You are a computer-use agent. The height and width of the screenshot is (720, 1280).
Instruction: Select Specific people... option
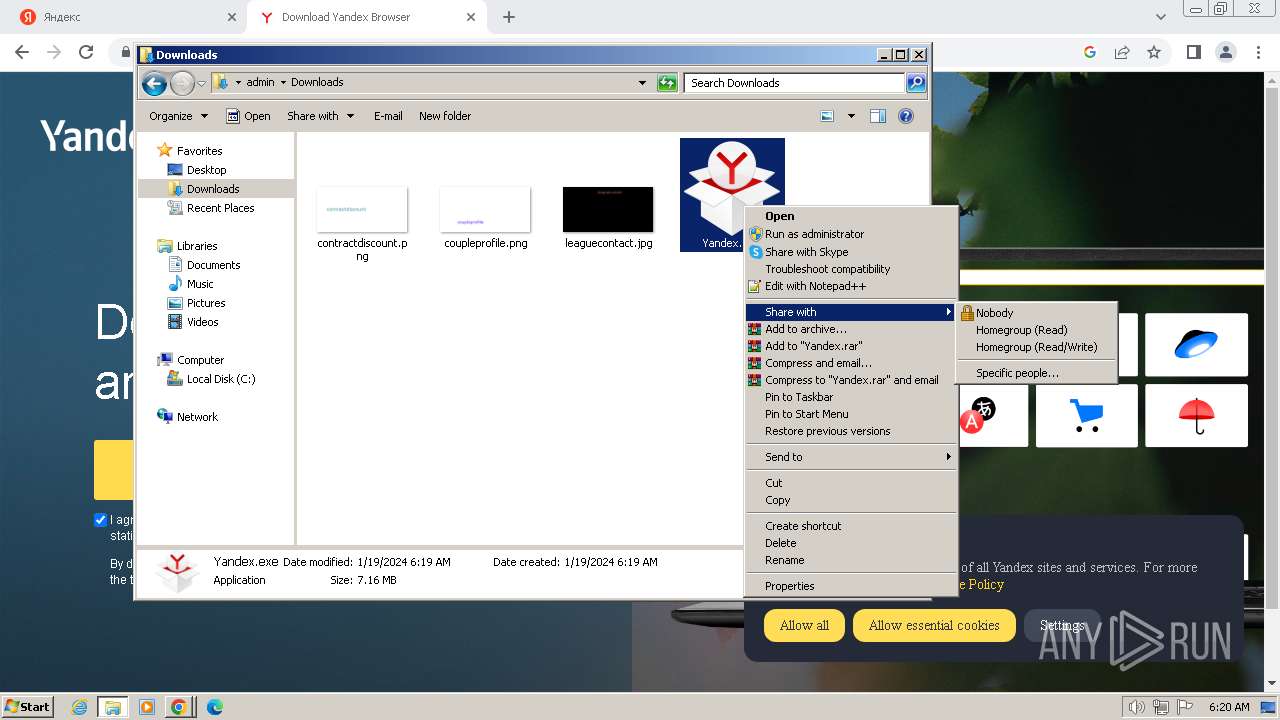(x=1017, y=373)
